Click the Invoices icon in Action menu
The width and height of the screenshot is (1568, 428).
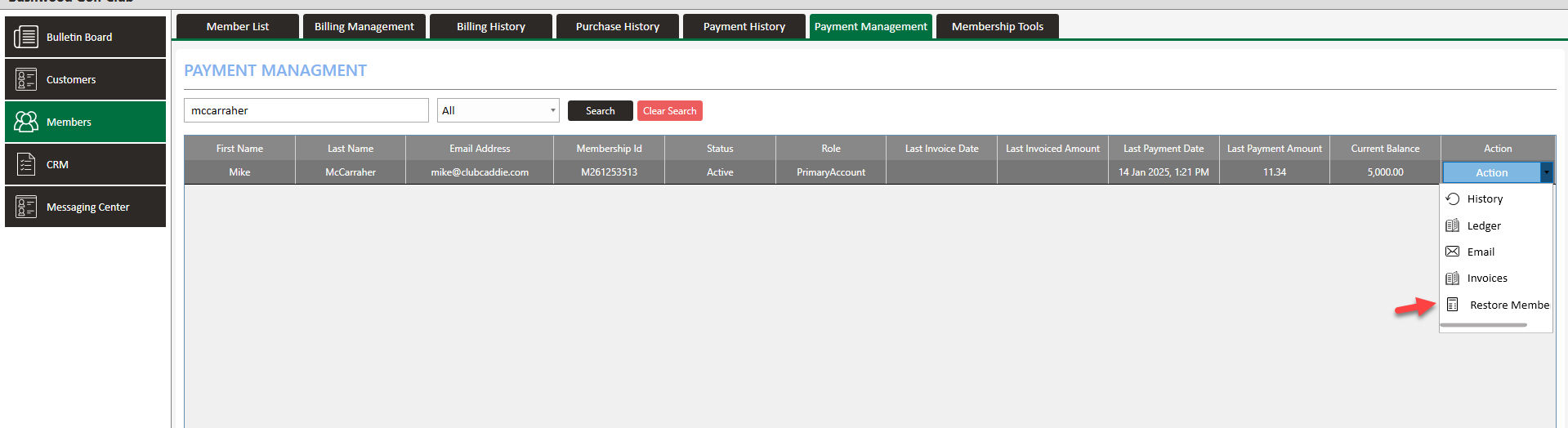(x=1453, y=279)
